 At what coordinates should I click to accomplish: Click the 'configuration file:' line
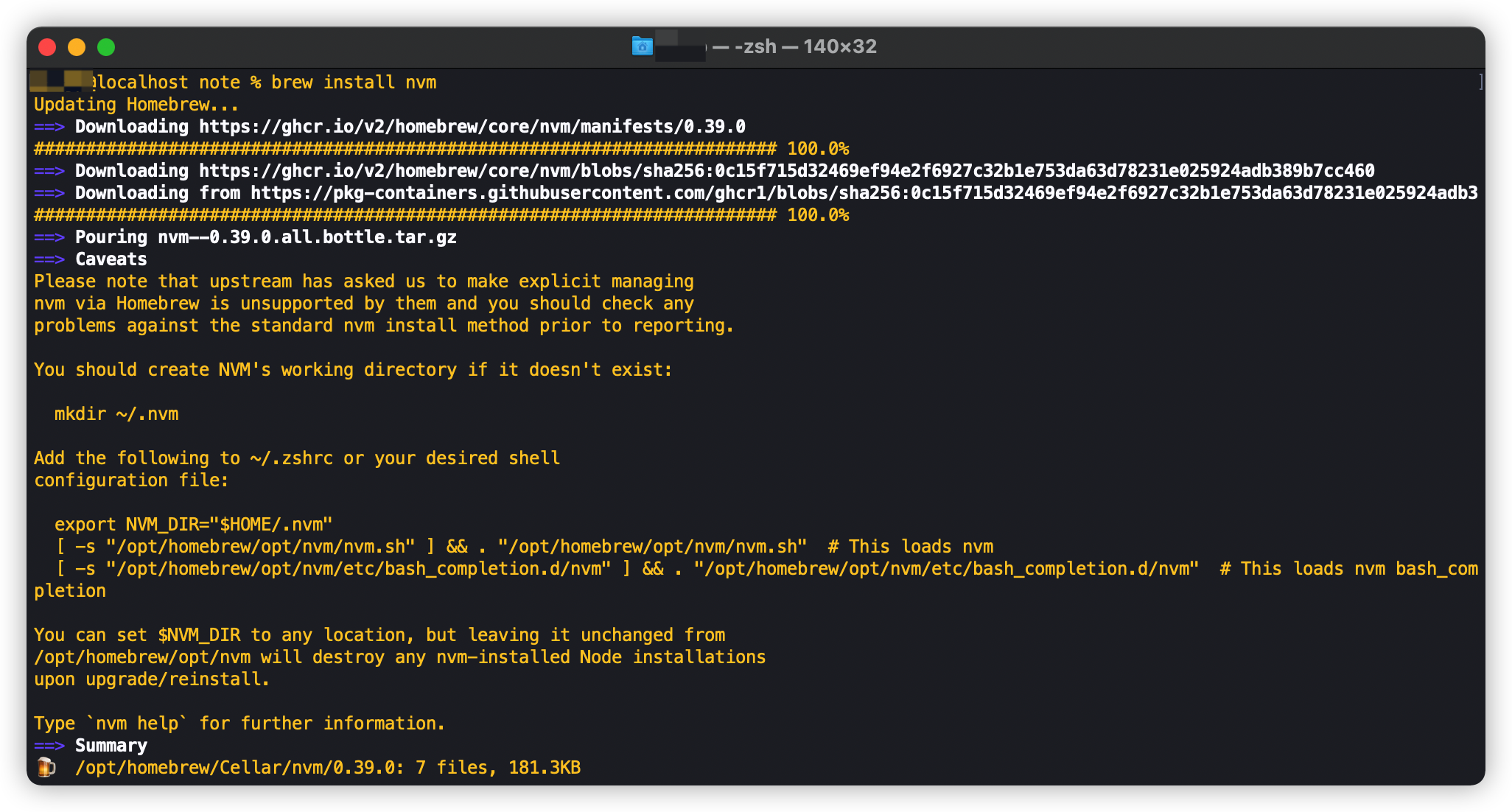pyautogui.click(x=131, y=480)
